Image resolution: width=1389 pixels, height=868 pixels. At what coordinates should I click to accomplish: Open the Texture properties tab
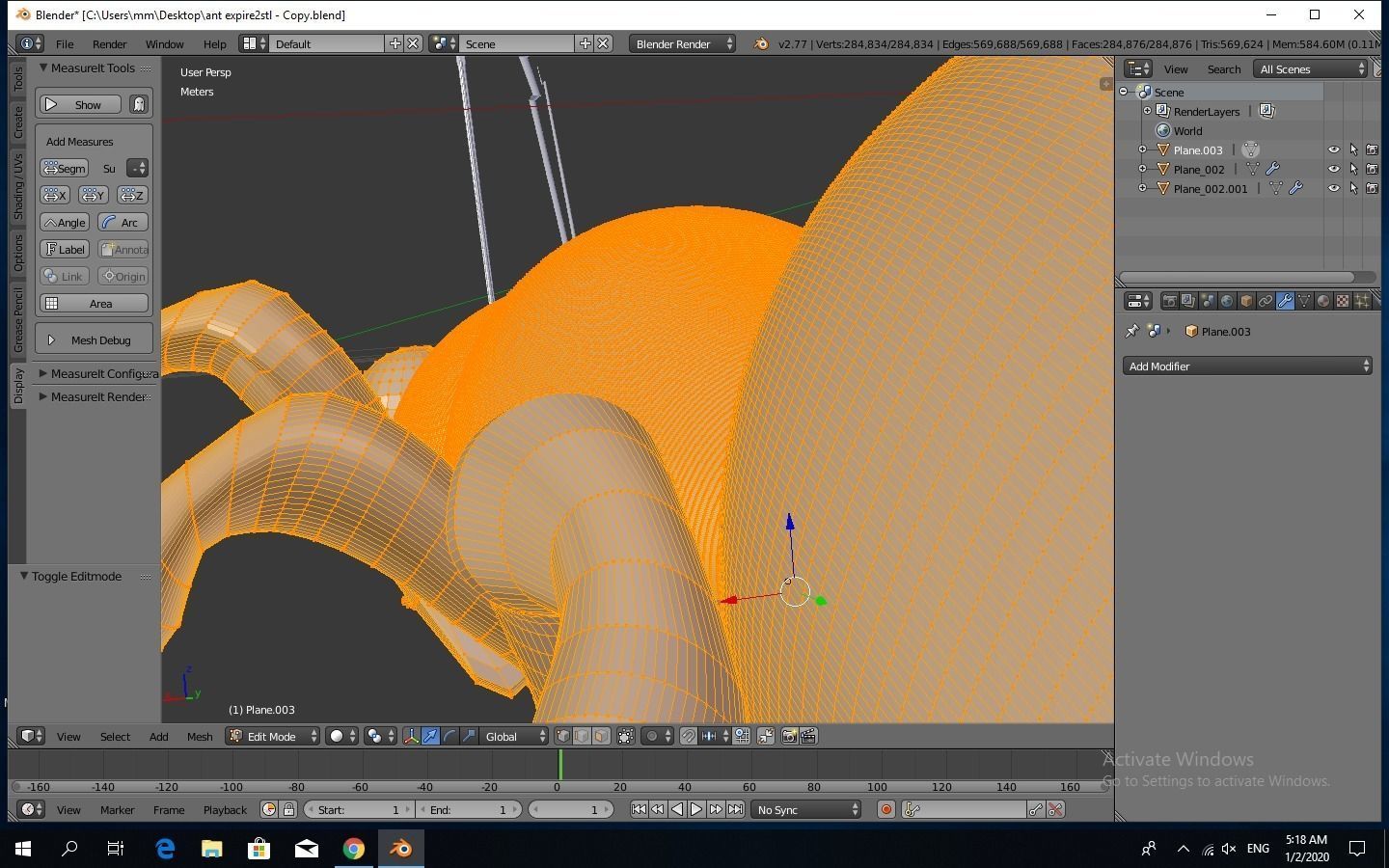[1343, 302]
